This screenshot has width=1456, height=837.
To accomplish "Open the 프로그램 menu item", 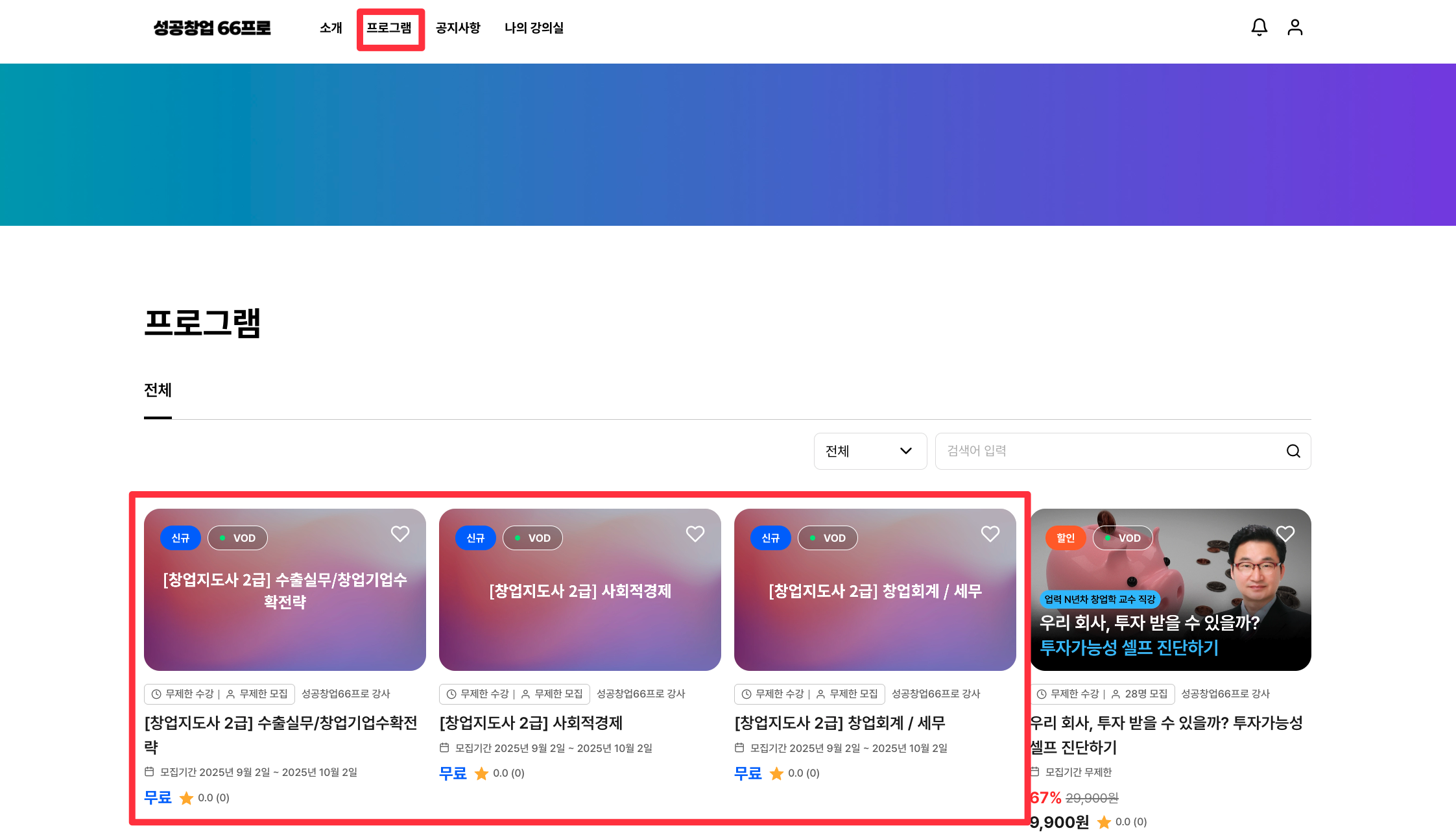I will coord(389,28).
